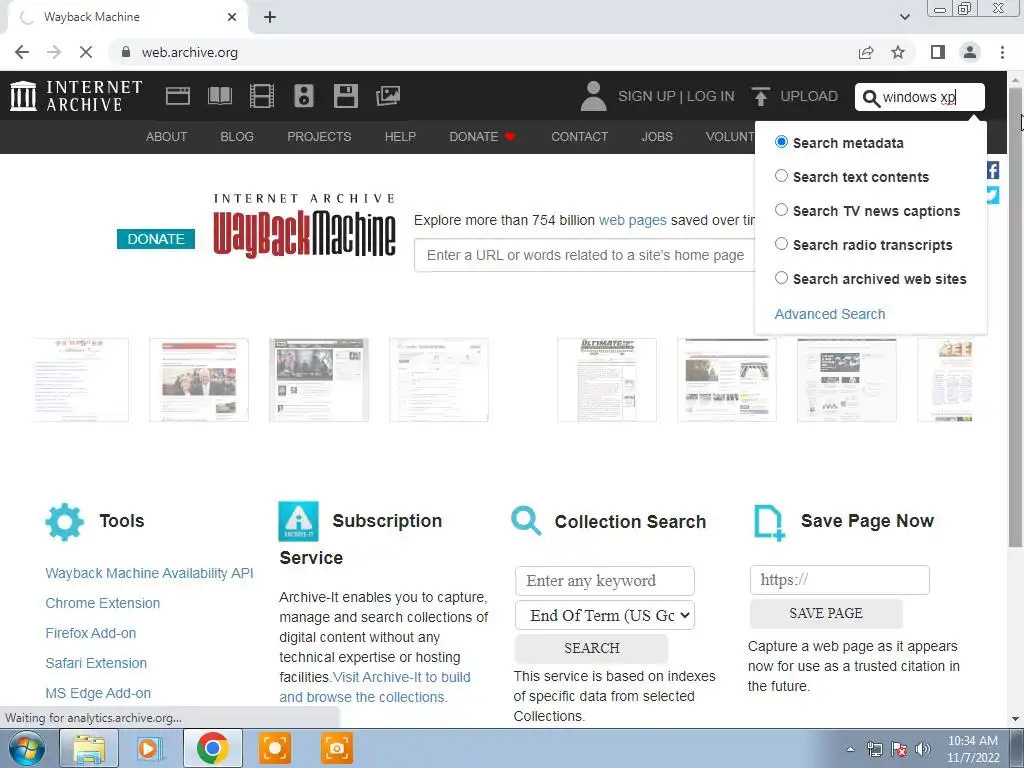Toggle the Chrome side panel
The image size is (1024, 768).
pos(938,52)
